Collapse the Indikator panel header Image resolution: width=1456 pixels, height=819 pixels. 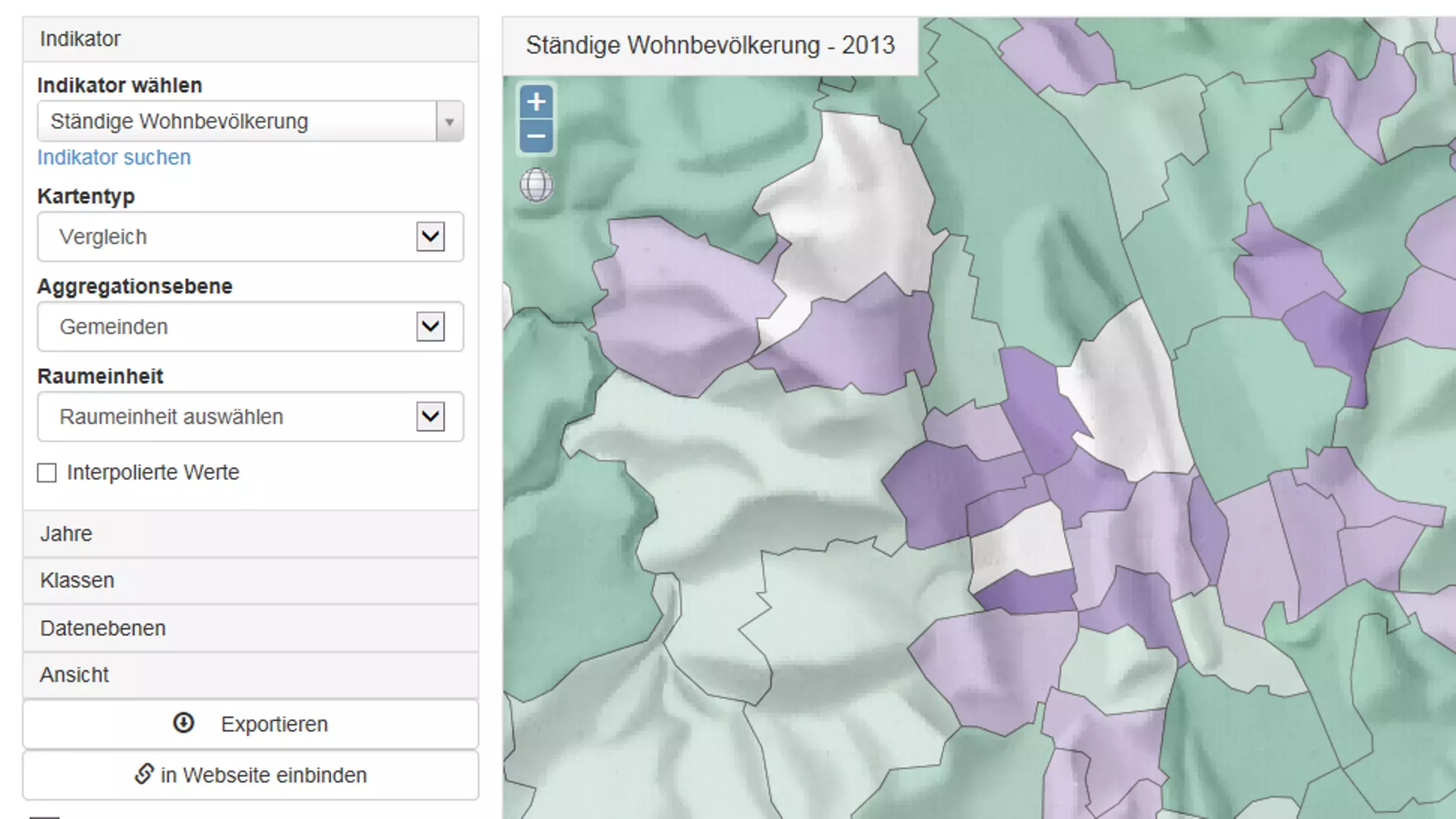(251, 39)
